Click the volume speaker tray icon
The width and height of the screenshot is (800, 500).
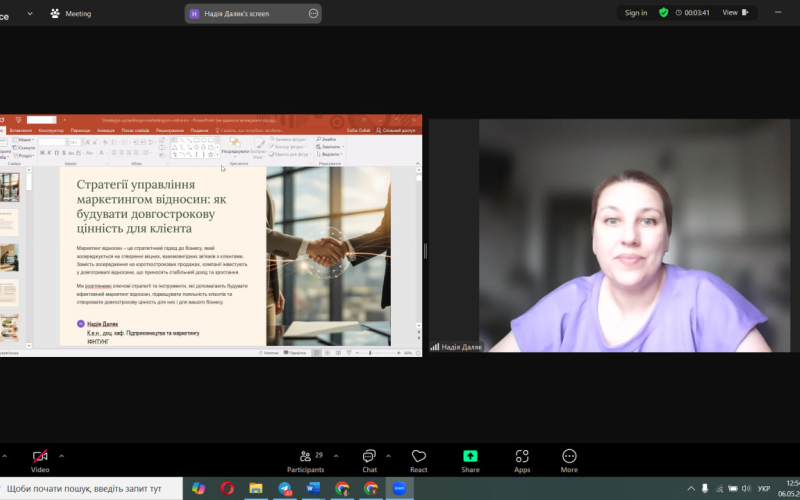746,488
